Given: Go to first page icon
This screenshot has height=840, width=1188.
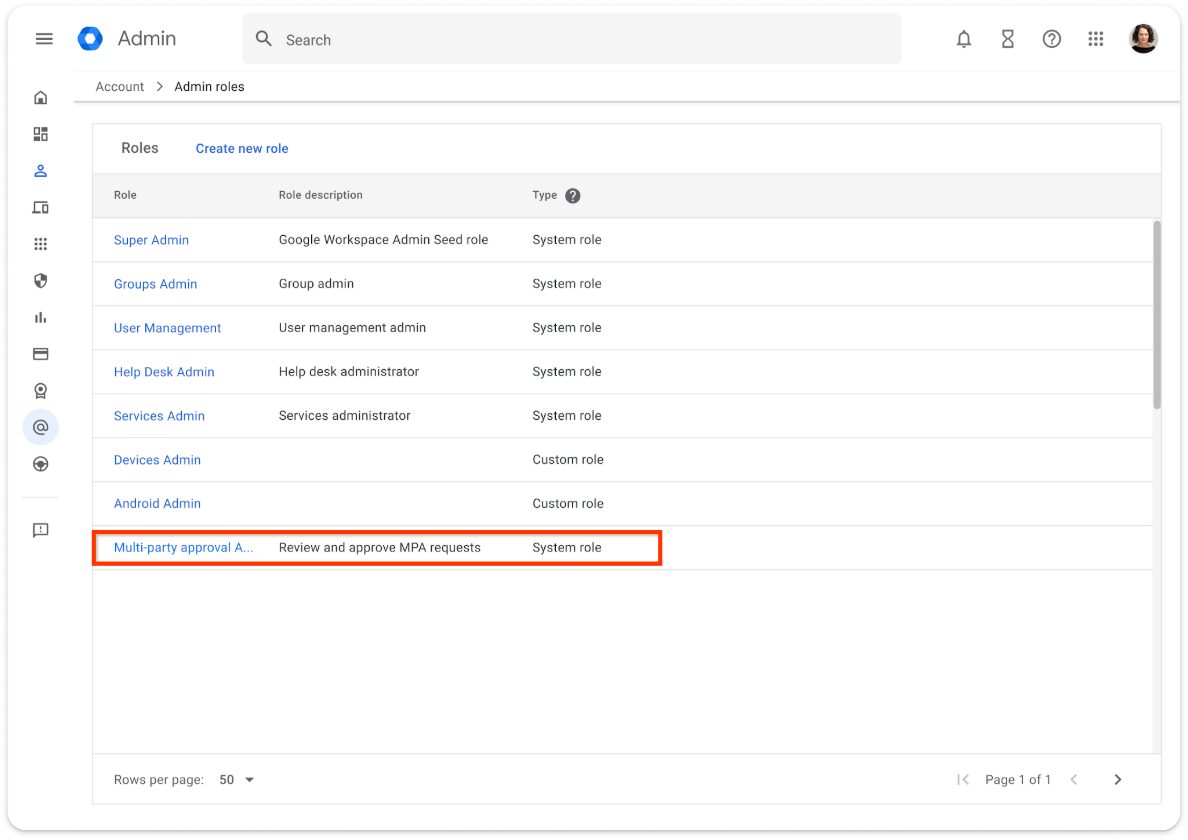Looking at the screenshot, I should tap(963, 779).
